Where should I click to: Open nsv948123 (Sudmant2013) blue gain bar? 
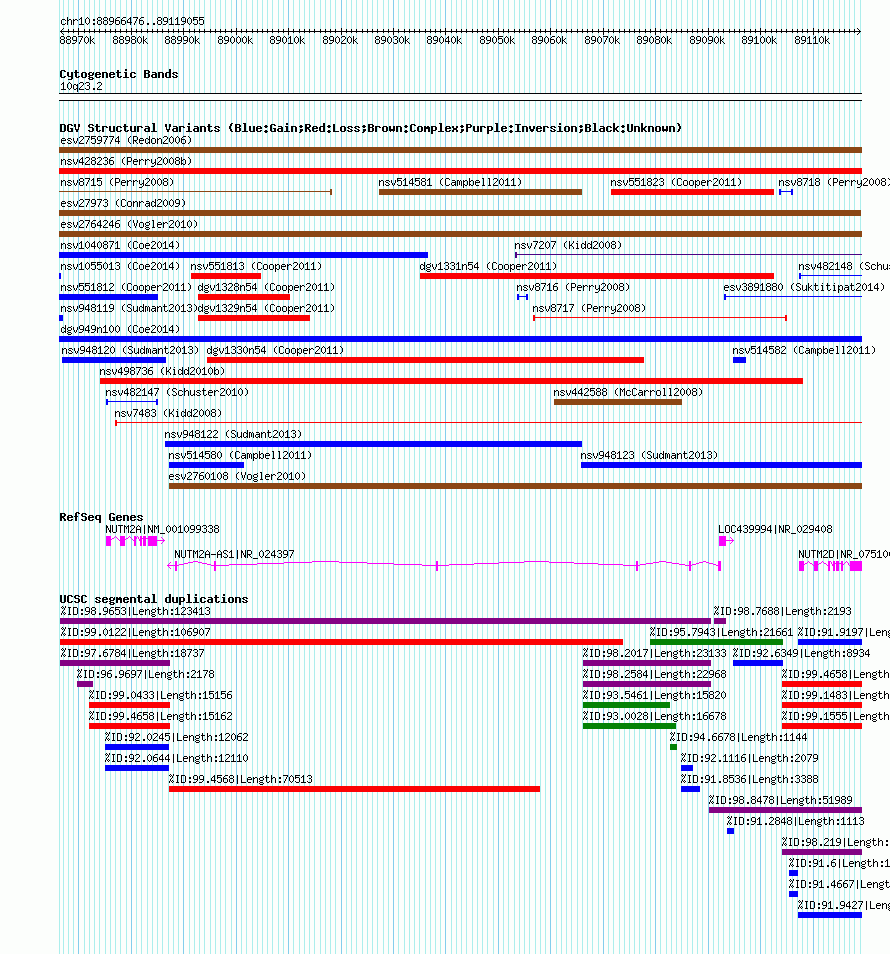pos(721,465)
